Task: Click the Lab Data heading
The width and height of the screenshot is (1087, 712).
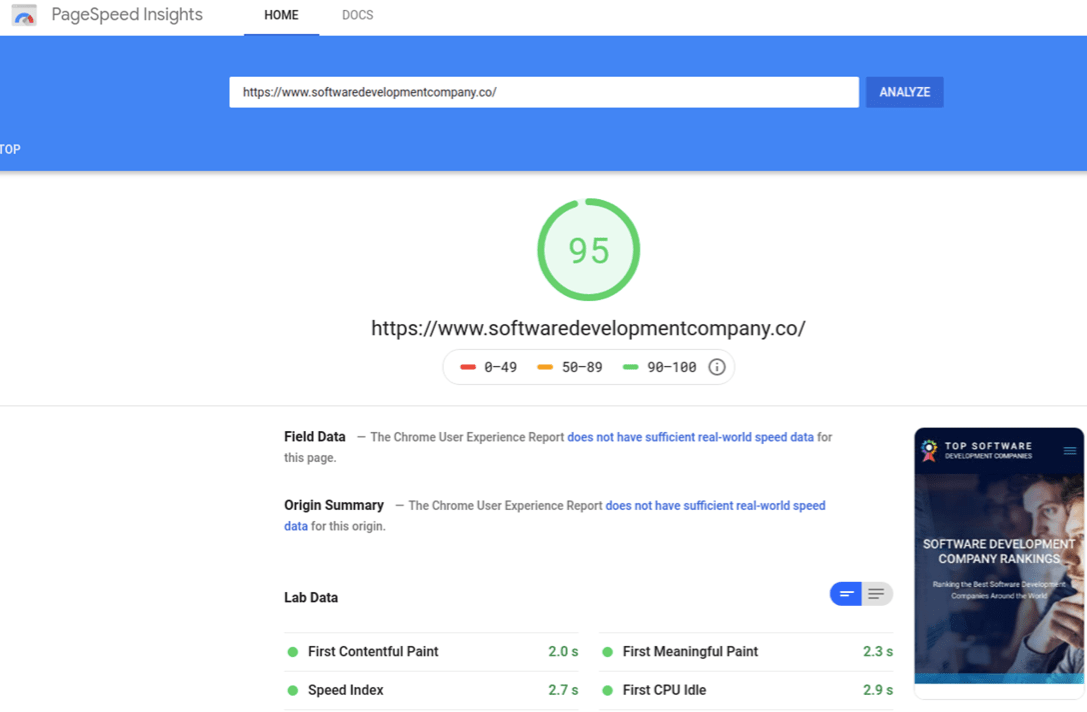Action: [x=311, y=598]
